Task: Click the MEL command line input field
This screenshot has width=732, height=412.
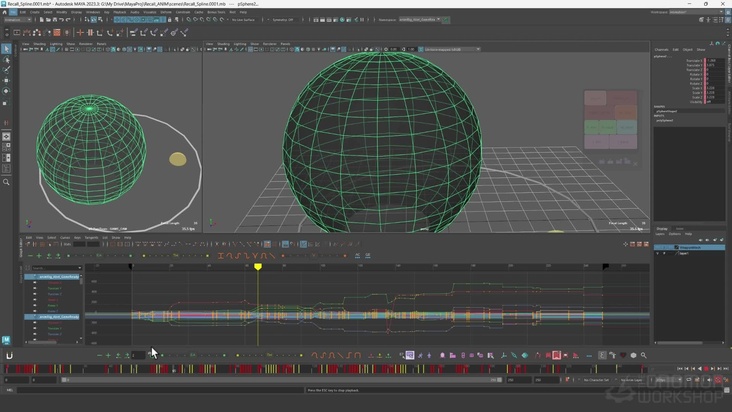Action: 161,390
